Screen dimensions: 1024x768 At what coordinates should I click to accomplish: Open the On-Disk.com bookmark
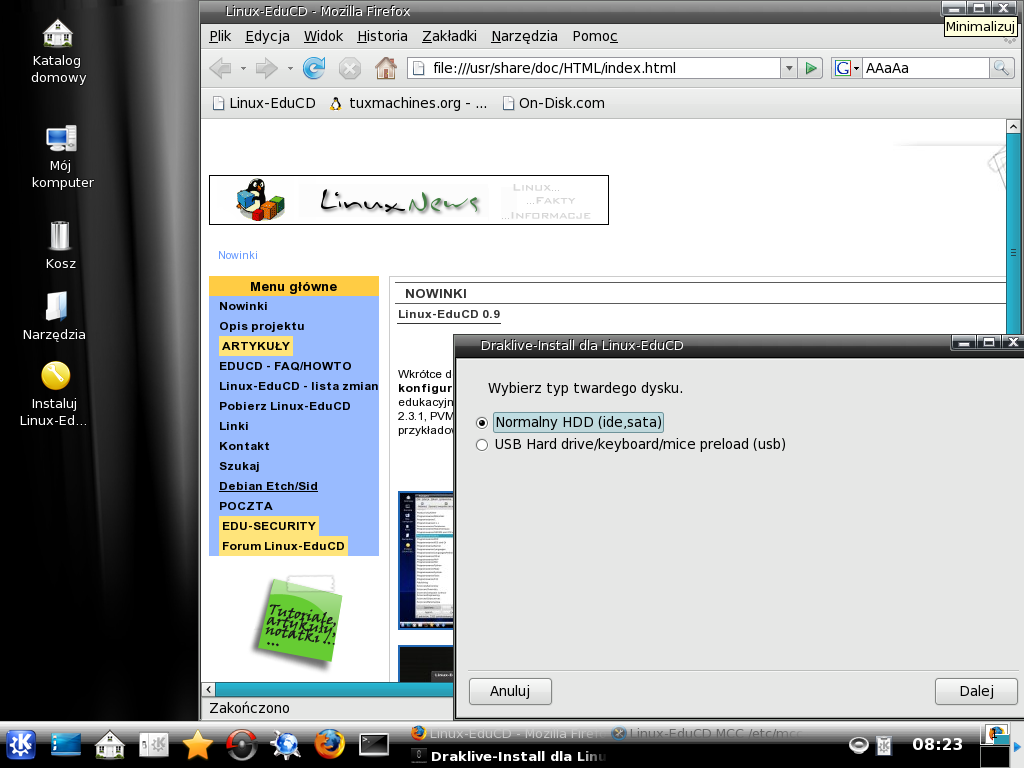(553, 103)
